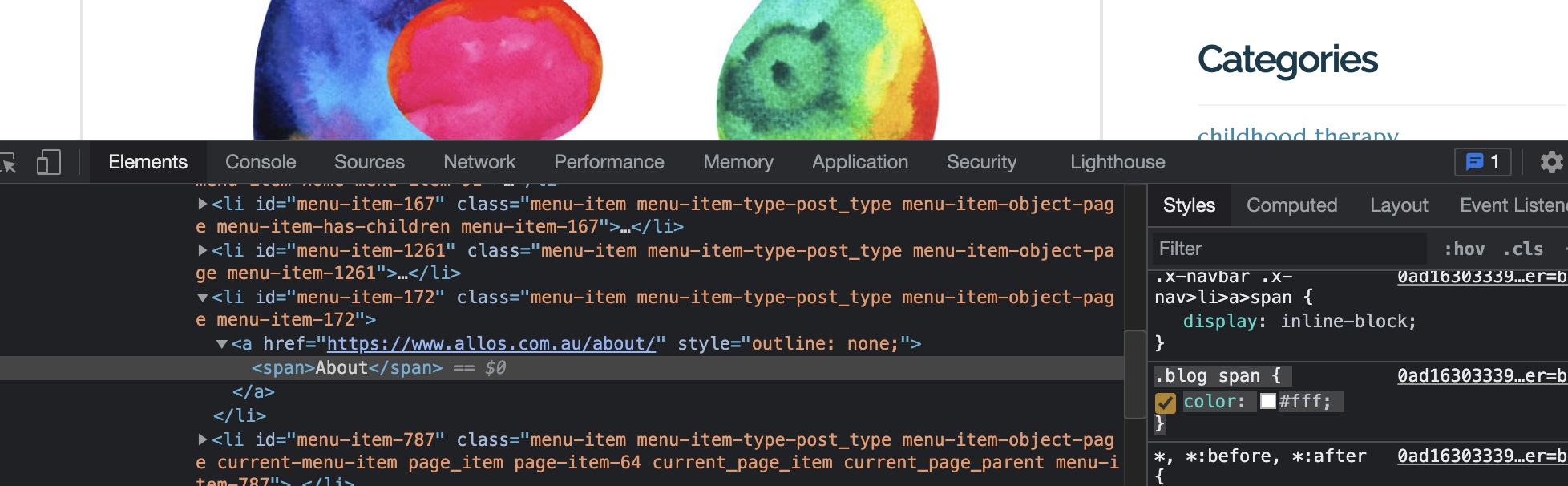Open DevTools settings gear
The width and height of the screenshot is (1568, 486).
coord(1551,162)
